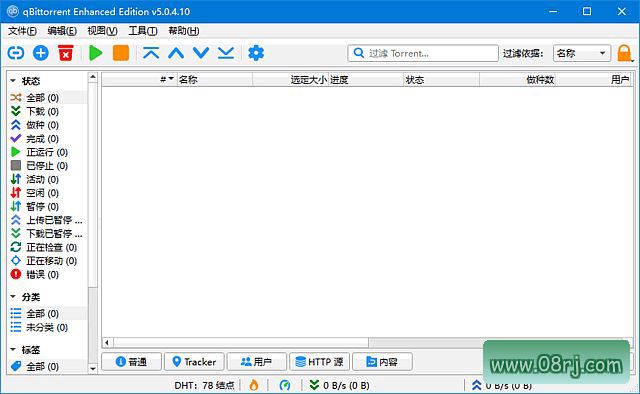
Task: Select 完成 (0) status filter
Action: [47, 138]
